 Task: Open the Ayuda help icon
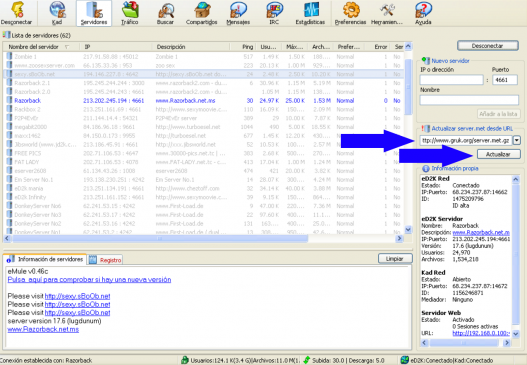click(423, 13)
